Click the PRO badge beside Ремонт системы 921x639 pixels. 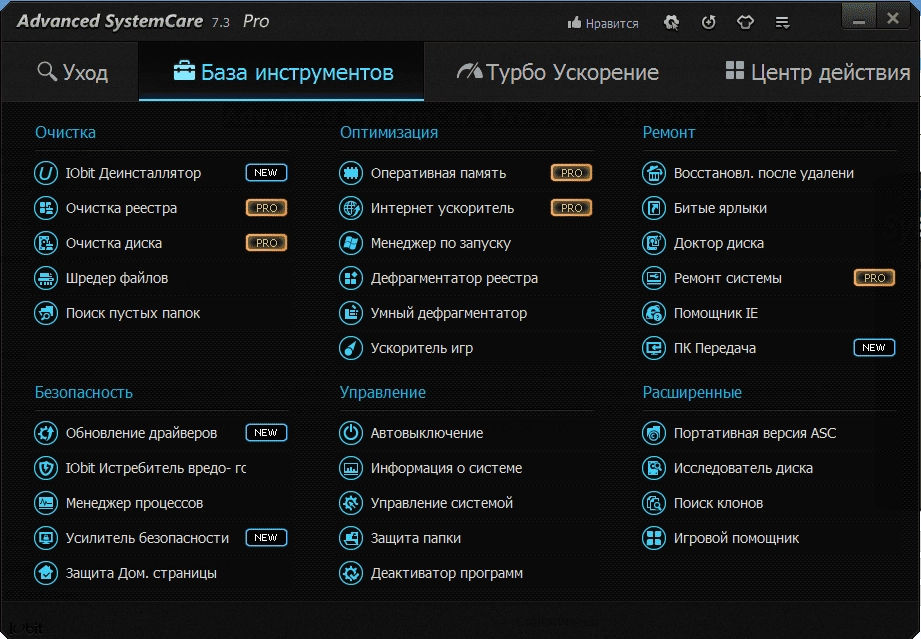coord(874,278)
